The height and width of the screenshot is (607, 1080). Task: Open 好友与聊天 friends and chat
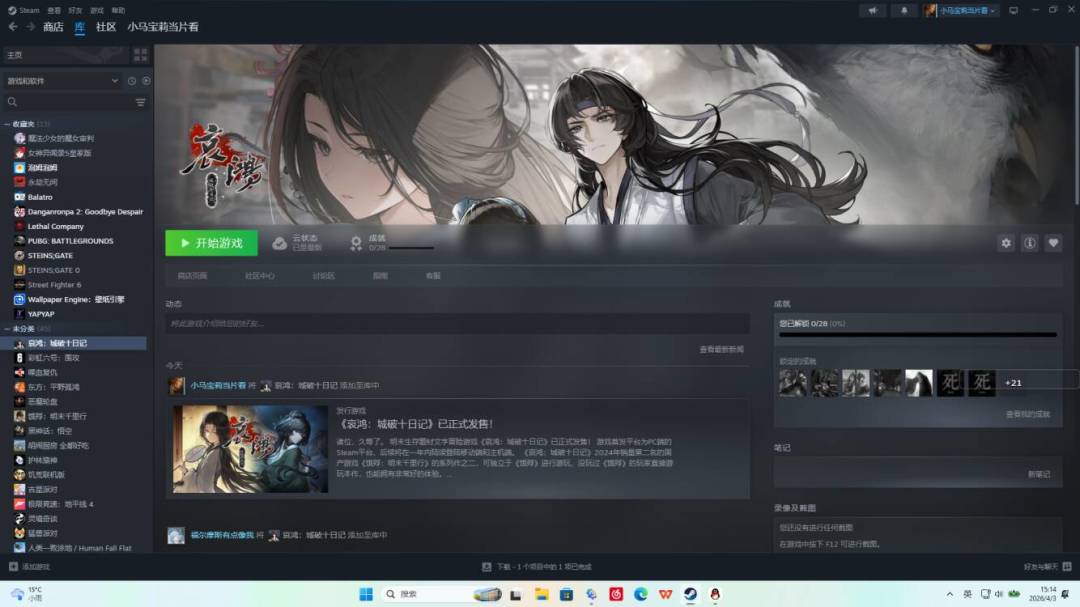pos(1047,566)
